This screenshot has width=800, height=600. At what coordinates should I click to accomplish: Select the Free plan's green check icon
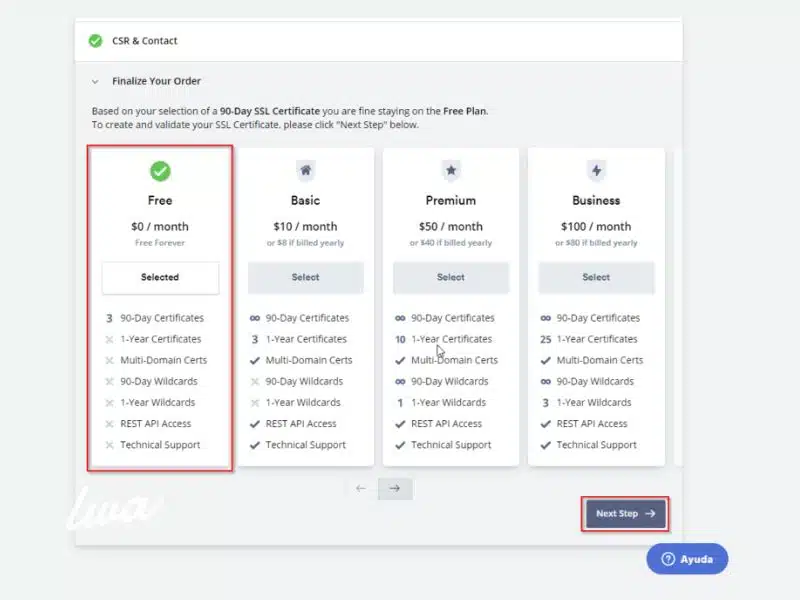pos(159,170)
